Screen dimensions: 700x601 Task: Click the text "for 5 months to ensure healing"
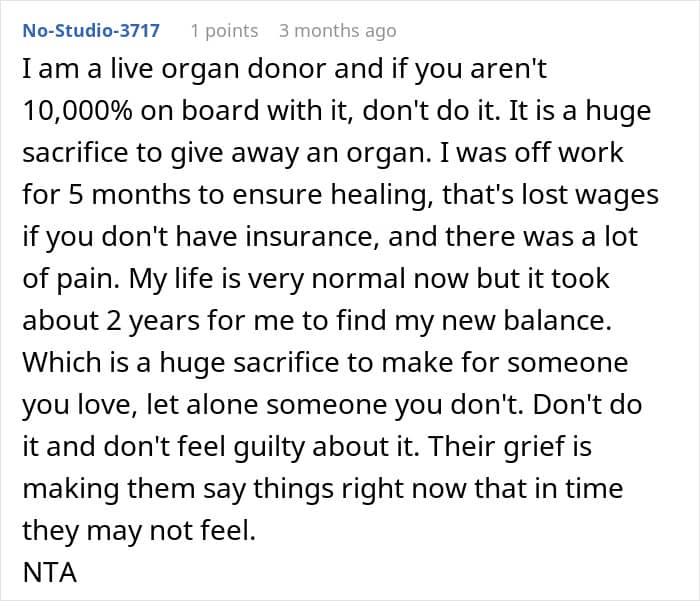pyautogui.click(x=227, y=195)
